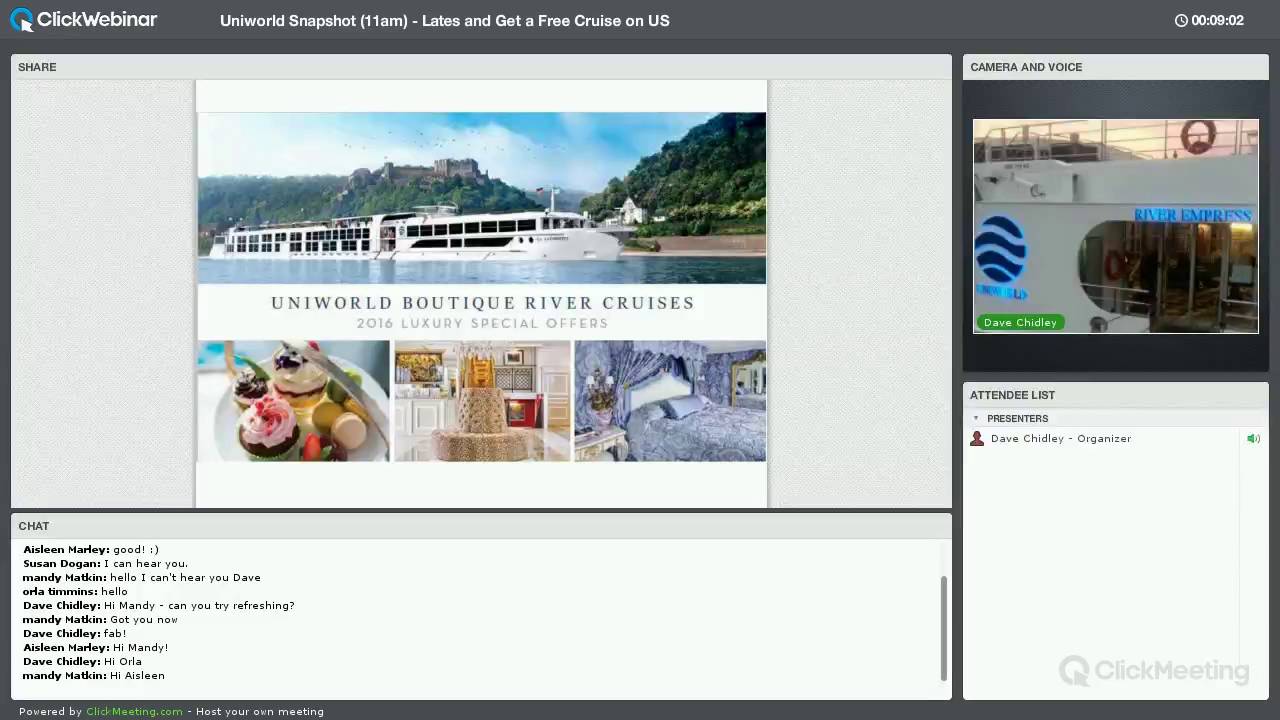Click chat message 'orla timmins: hello'
1280x720 pixels.
pos(75,592)
